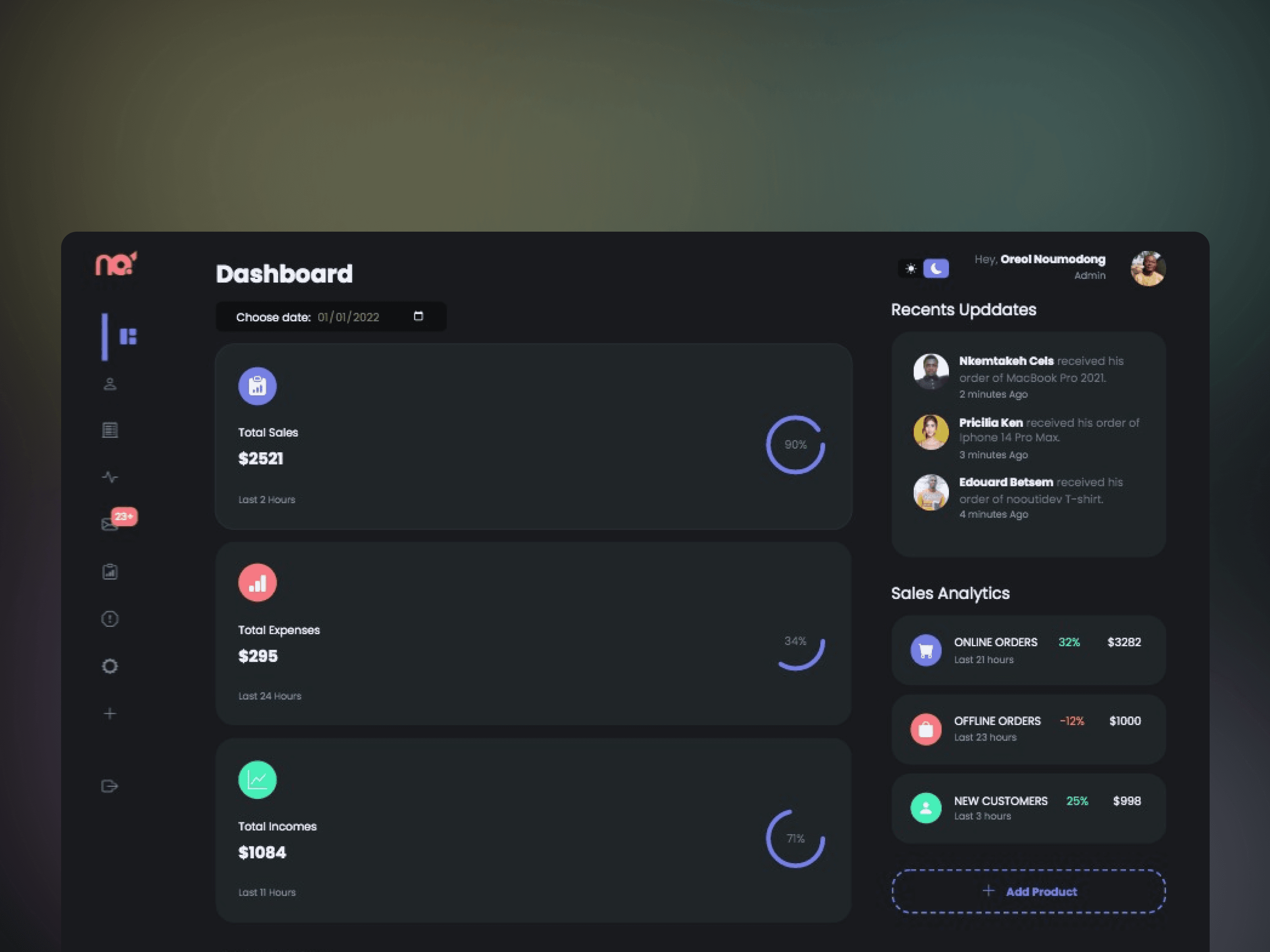Expand the Offline Orders analytics row

tap(1028, 728)
